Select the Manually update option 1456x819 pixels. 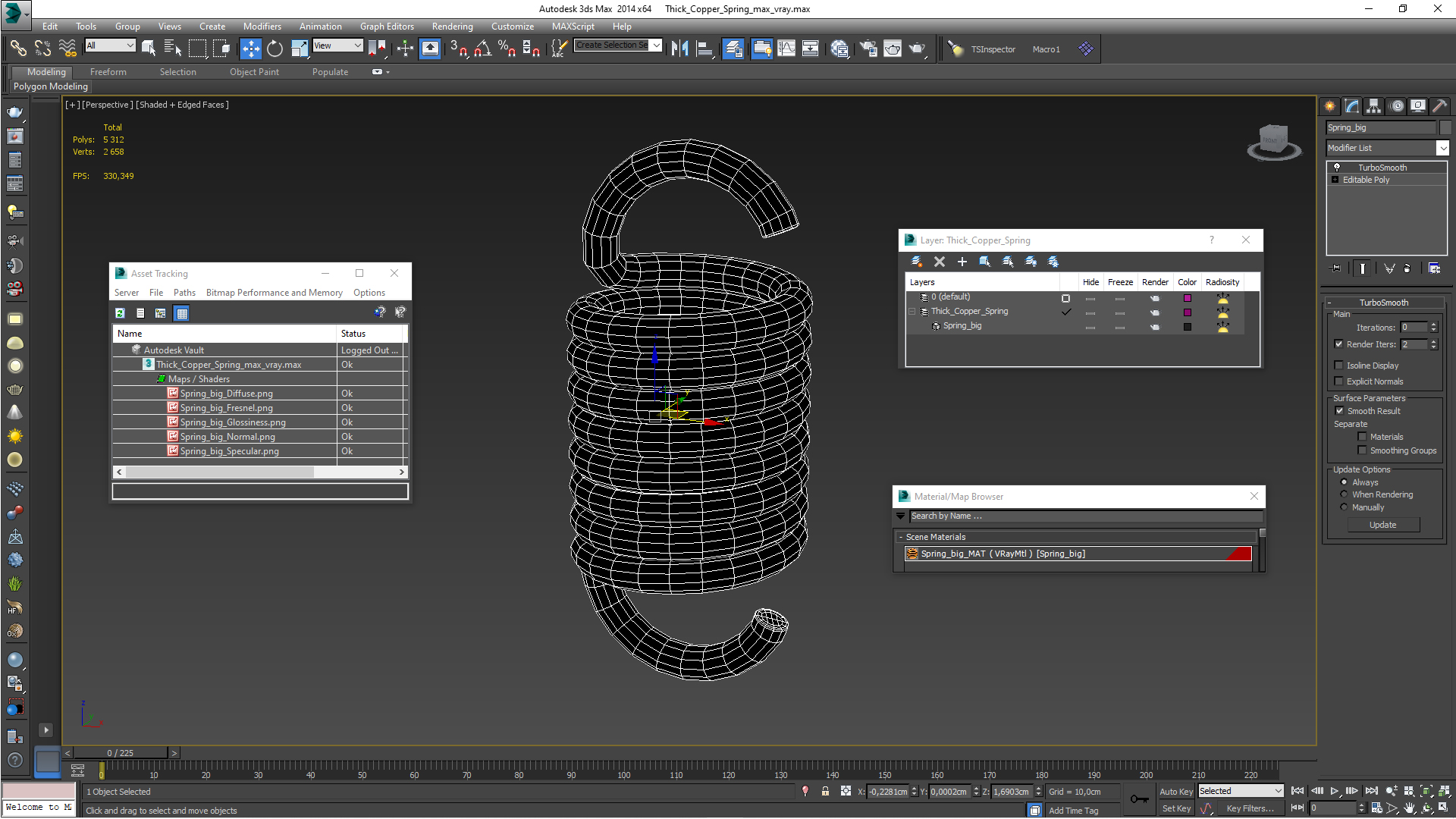(1345, 507)
